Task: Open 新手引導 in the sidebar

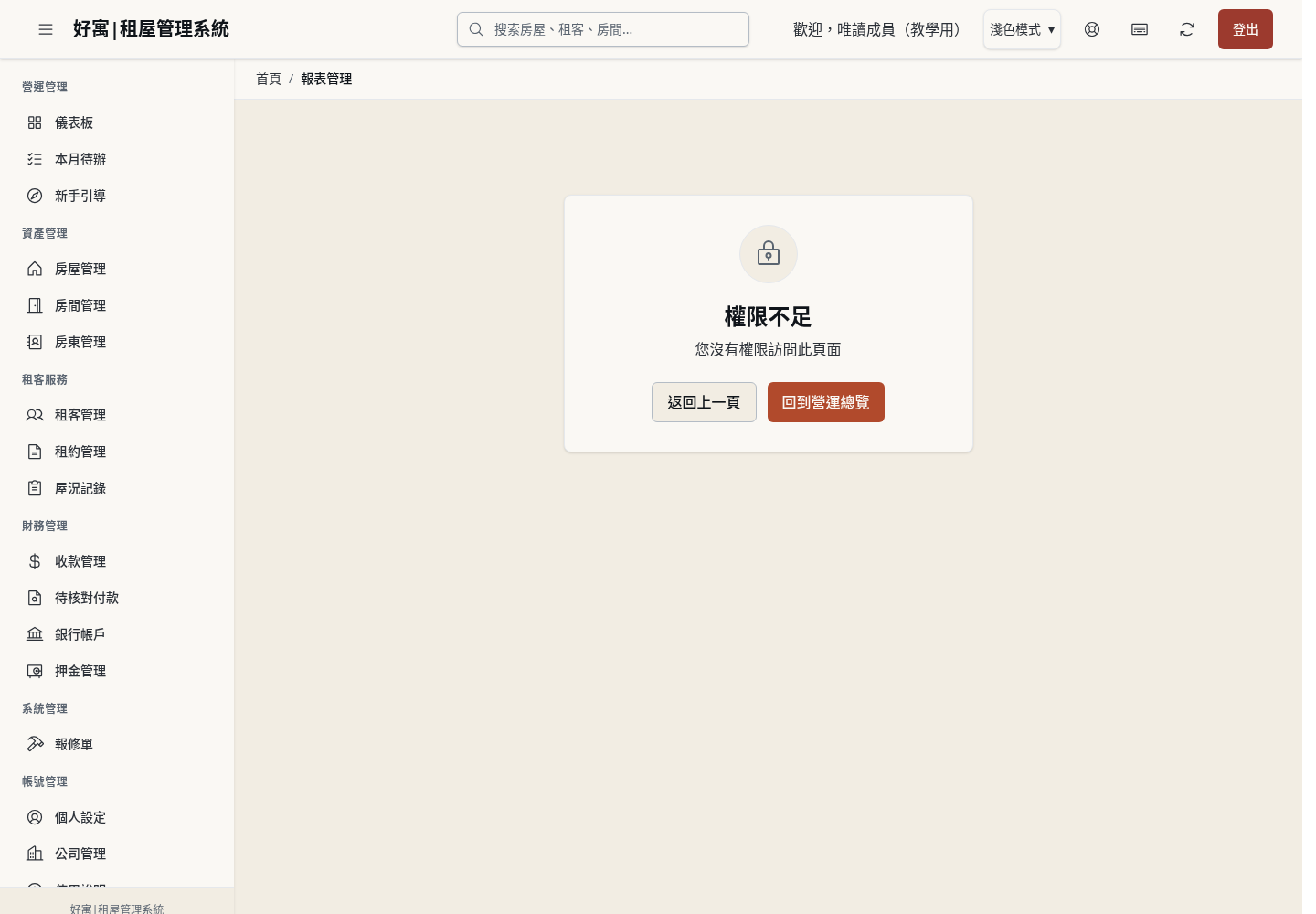Action: [x=117, y=196]
